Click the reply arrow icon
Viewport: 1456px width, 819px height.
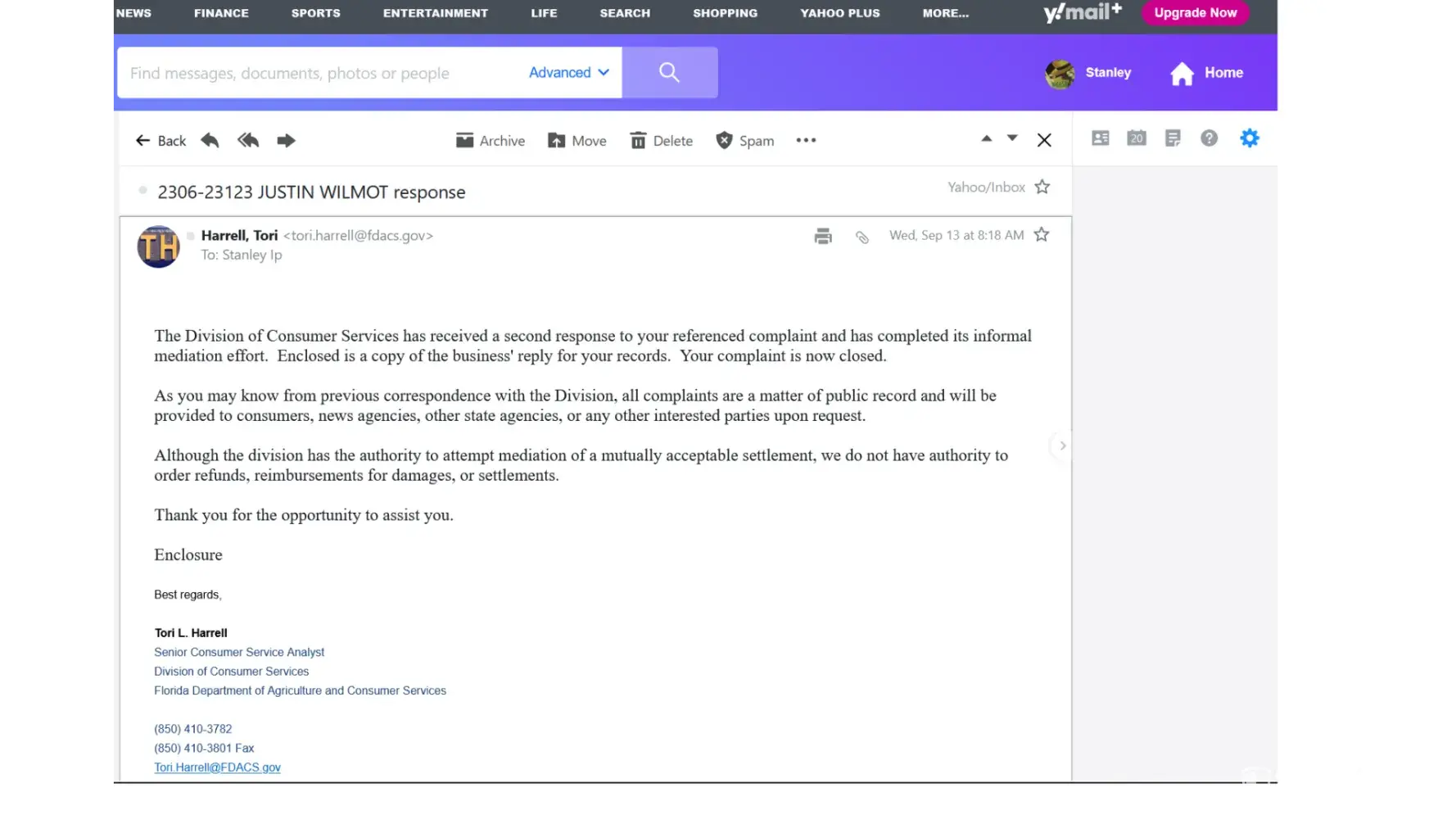click(x=210, y=140)
